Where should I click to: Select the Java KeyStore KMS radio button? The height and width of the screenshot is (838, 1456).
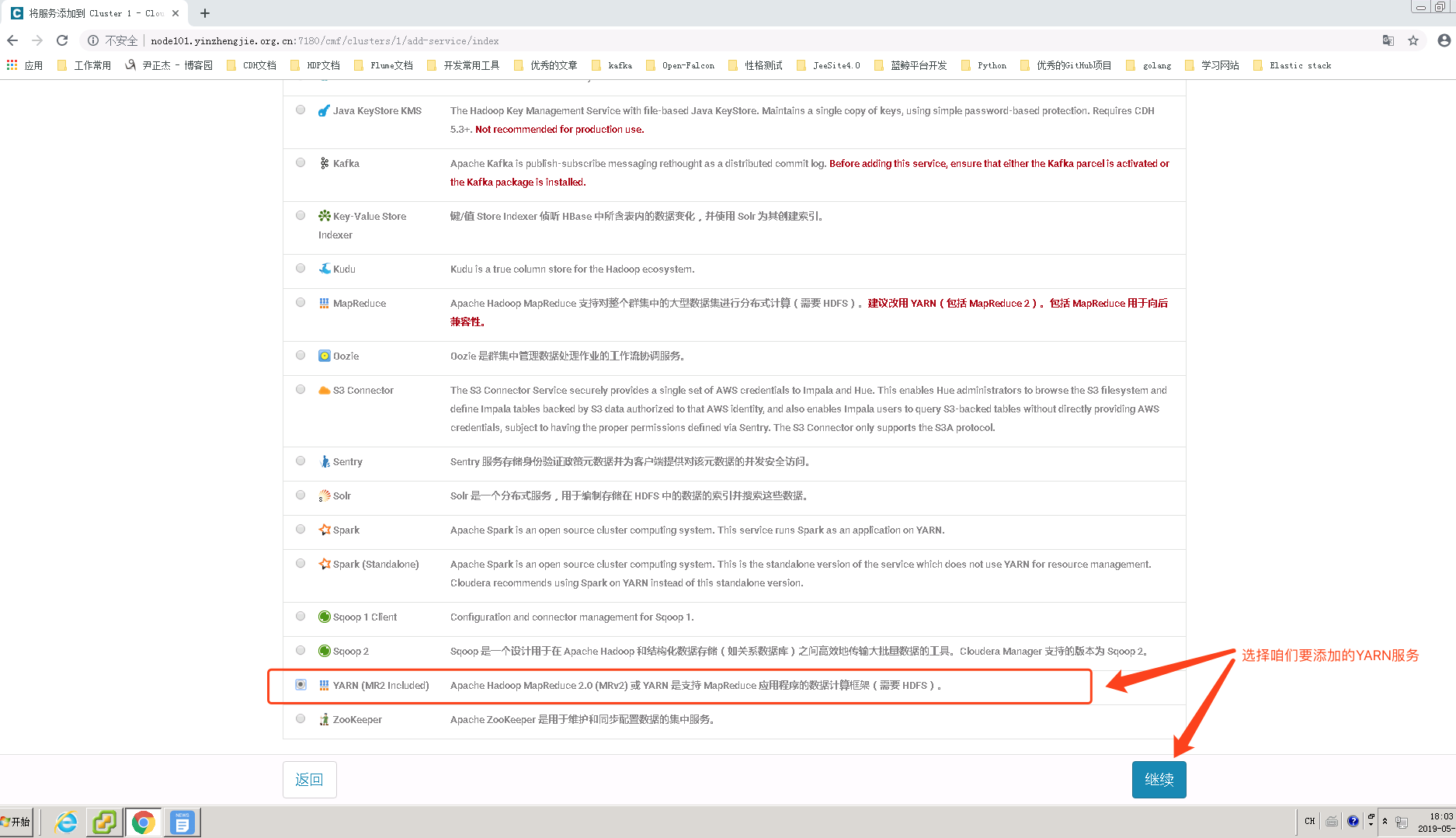[301, 110]
